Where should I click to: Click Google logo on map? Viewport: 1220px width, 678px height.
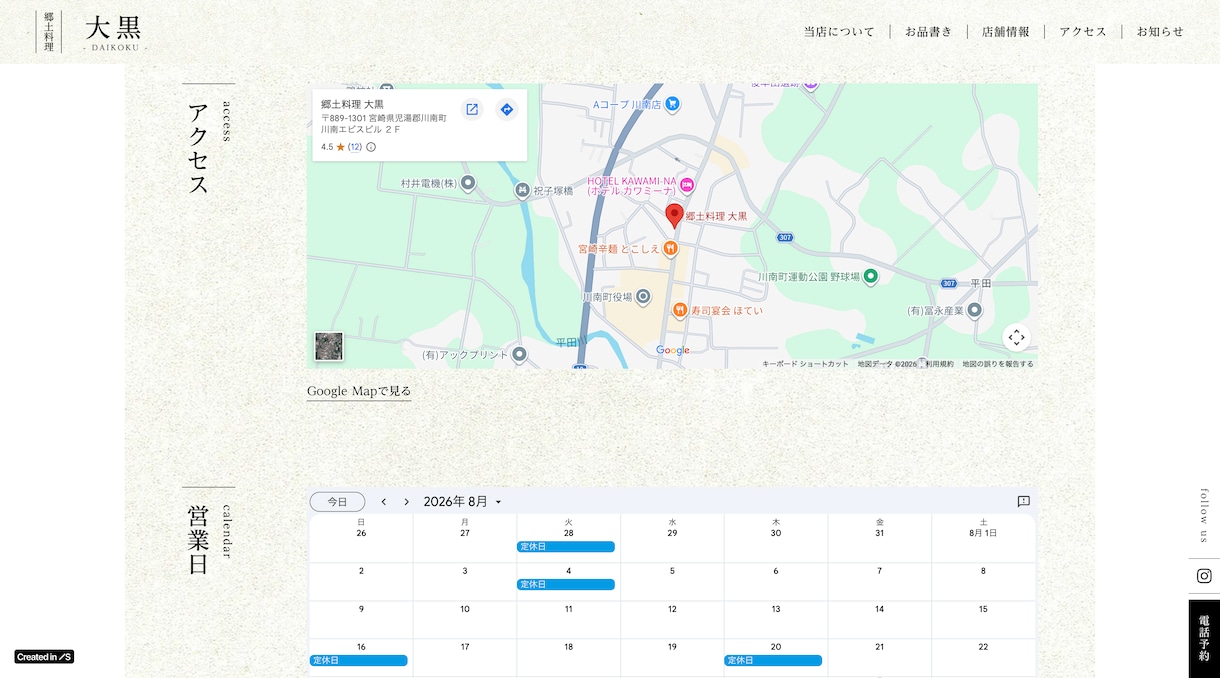click(673, 350)
